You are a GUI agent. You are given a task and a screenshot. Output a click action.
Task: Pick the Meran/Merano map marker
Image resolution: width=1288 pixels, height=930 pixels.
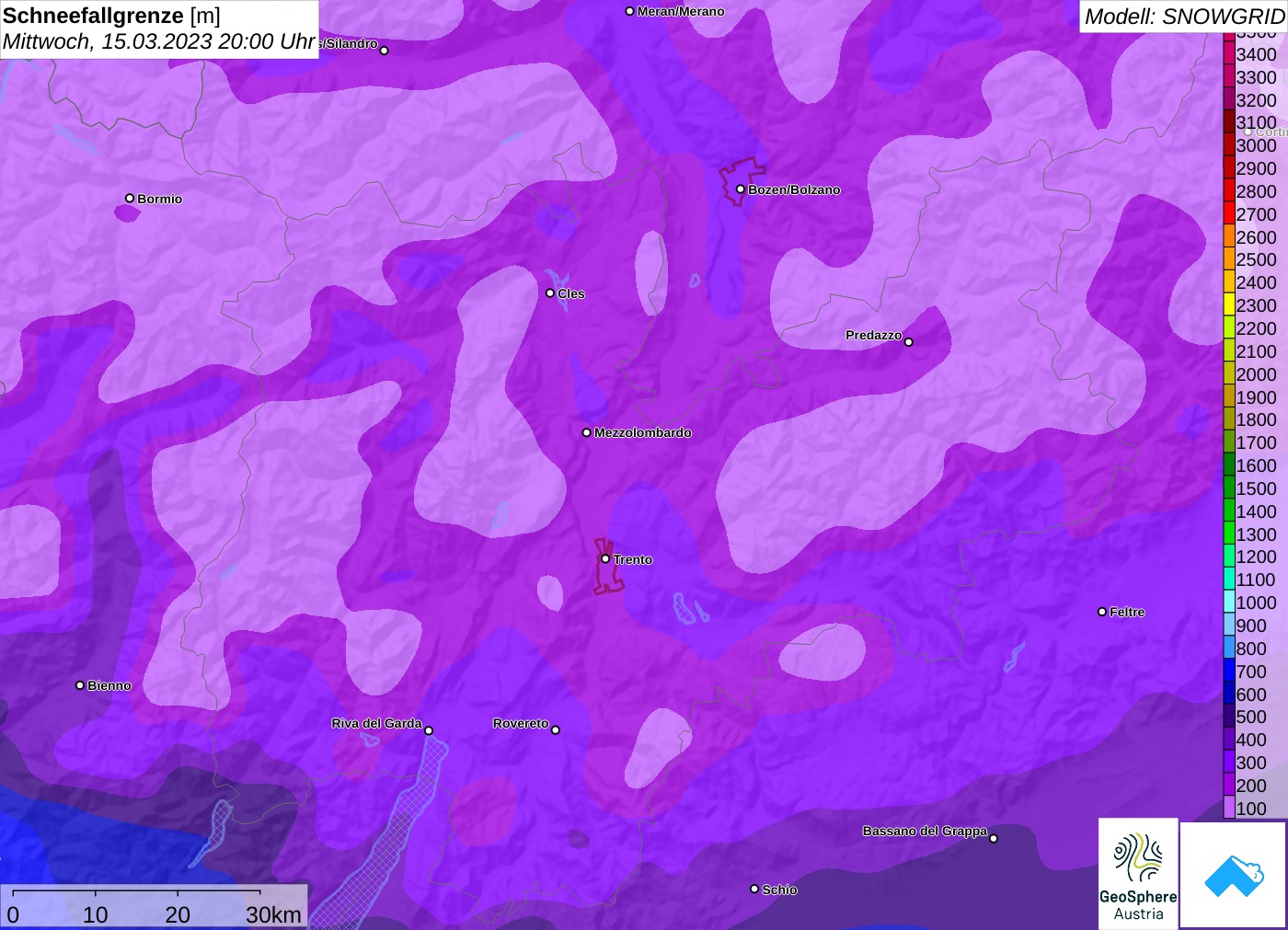pyautogui.click(x=629, y=11)
